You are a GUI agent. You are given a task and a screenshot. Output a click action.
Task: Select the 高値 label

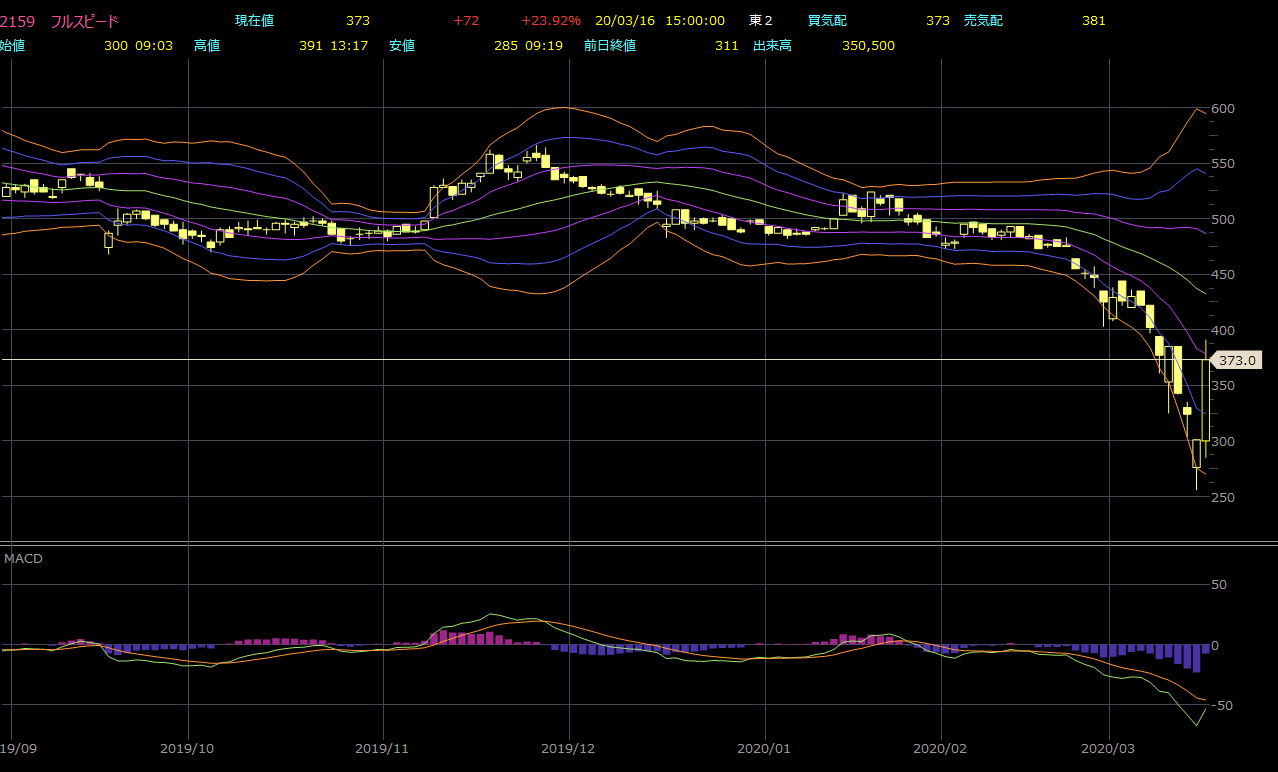click(x=207, y=45)
